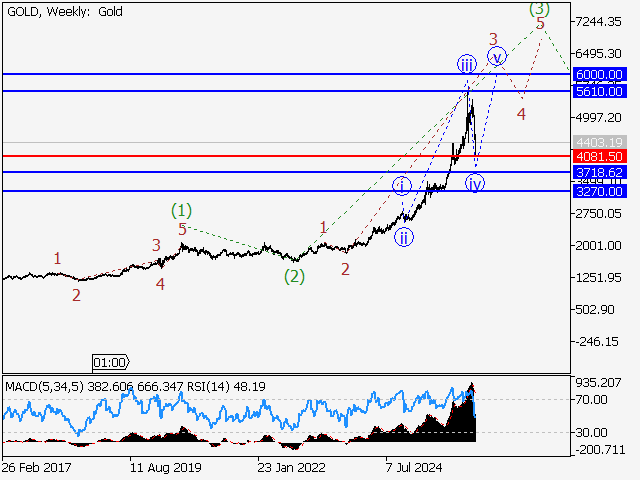Select the green (1) wave label

tap(181, 210)
